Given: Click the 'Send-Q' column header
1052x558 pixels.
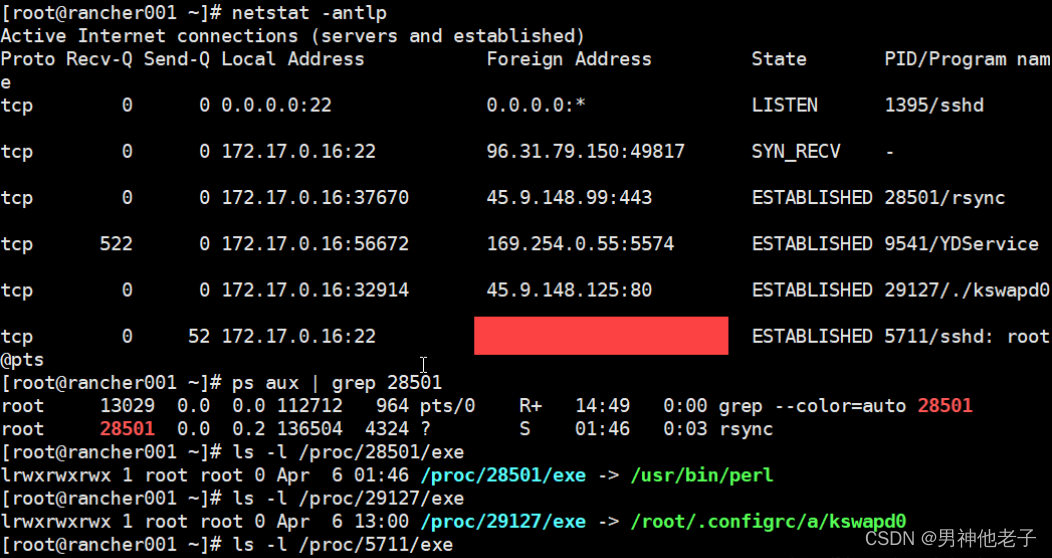Looking at the screenshot, I should pyautogui.click(x=176, y=59).
